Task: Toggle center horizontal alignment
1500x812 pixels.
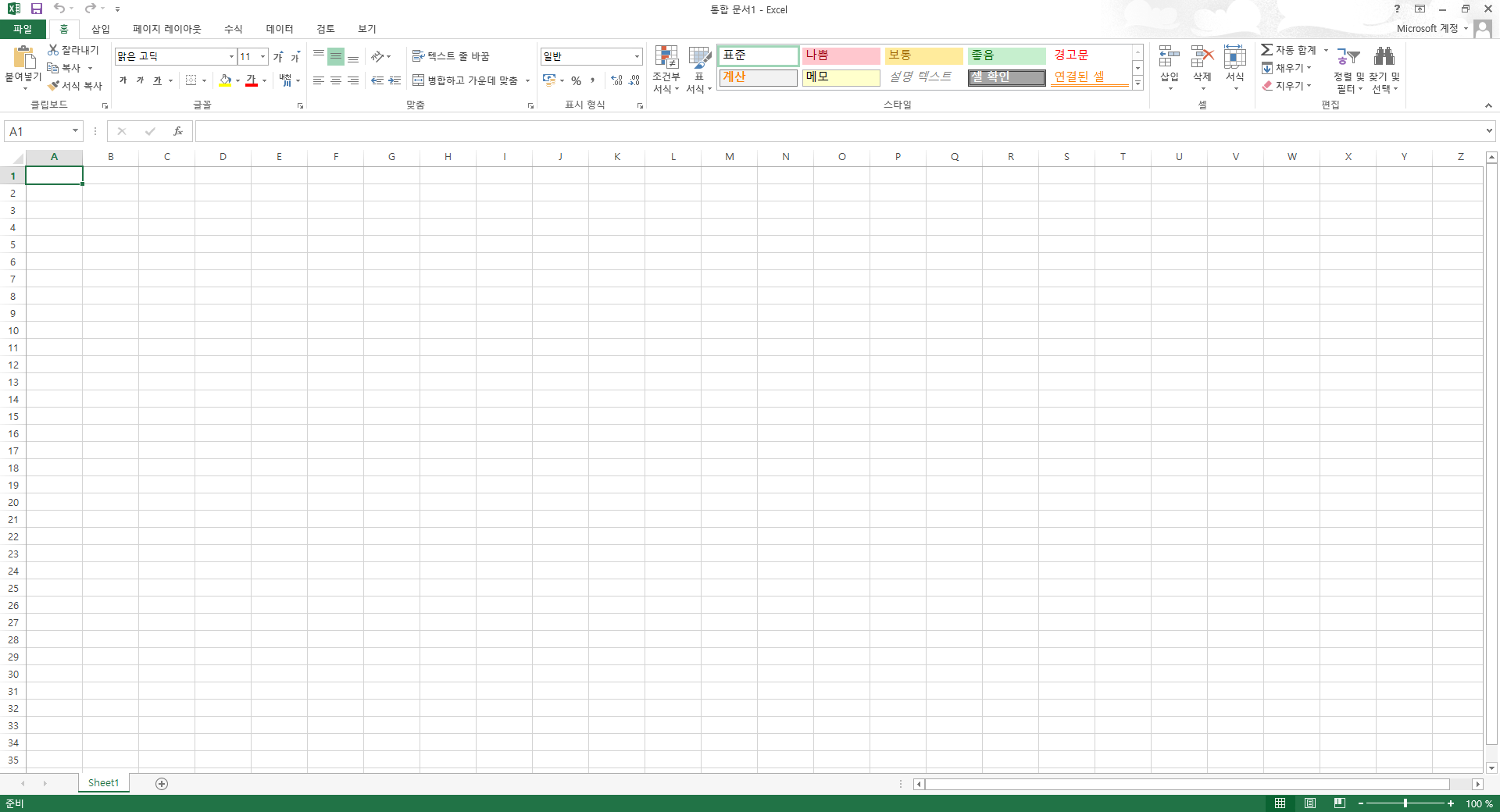Action: (336, 80)
